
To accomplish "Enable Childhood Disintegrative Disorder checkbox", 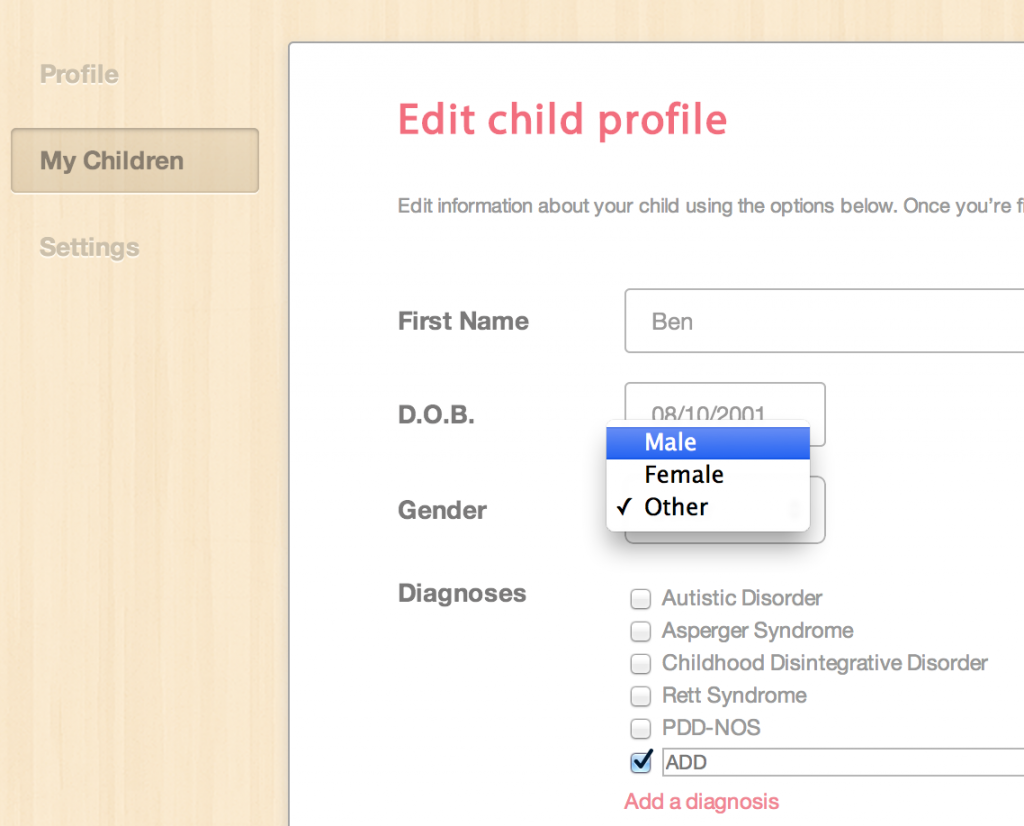I will (x=641, y=663).
